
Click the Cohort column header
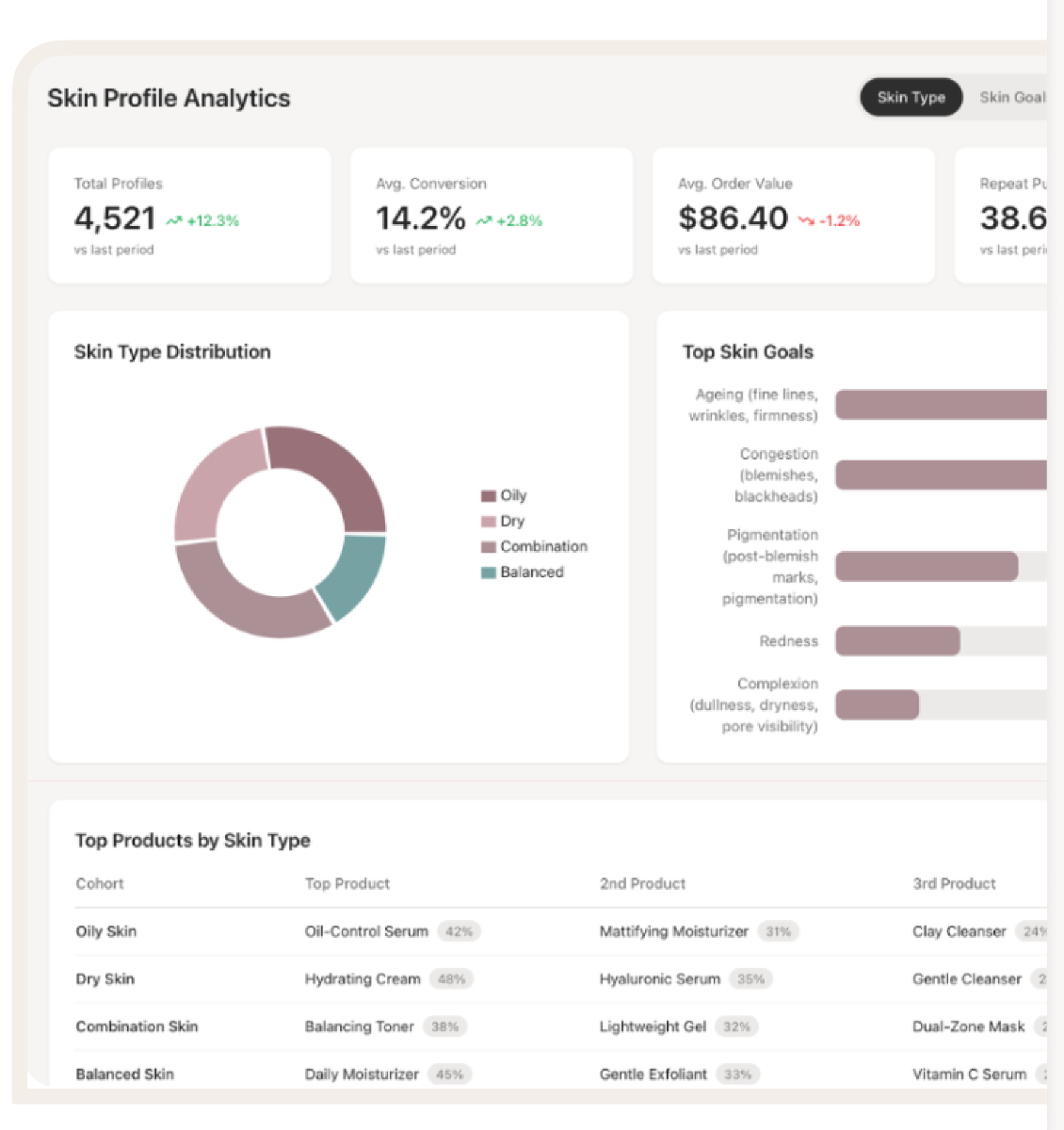click(100, 883)
